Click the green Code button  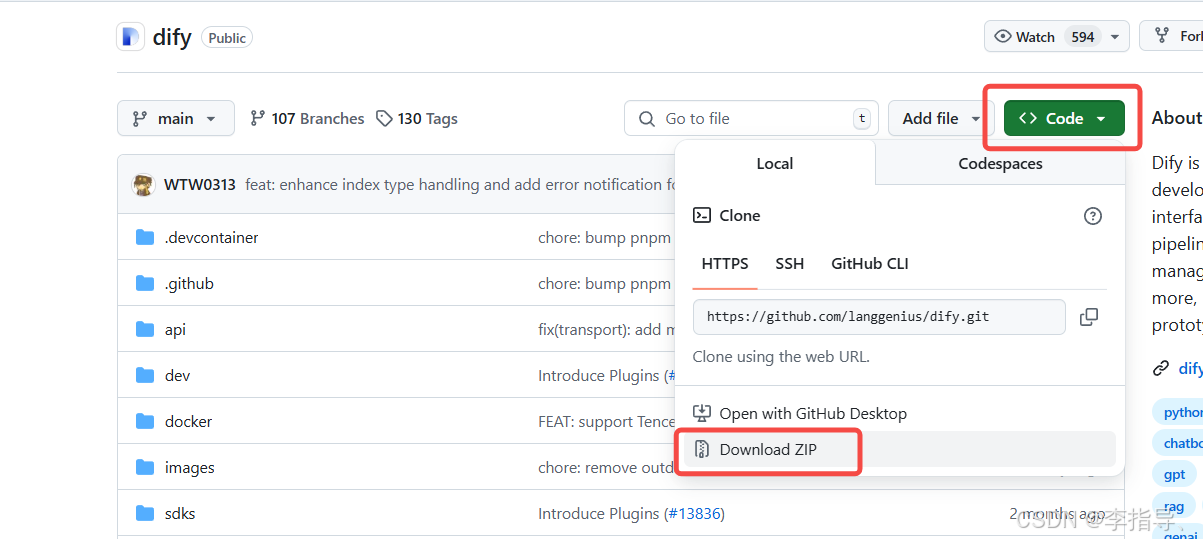[x=1064, y=118]
